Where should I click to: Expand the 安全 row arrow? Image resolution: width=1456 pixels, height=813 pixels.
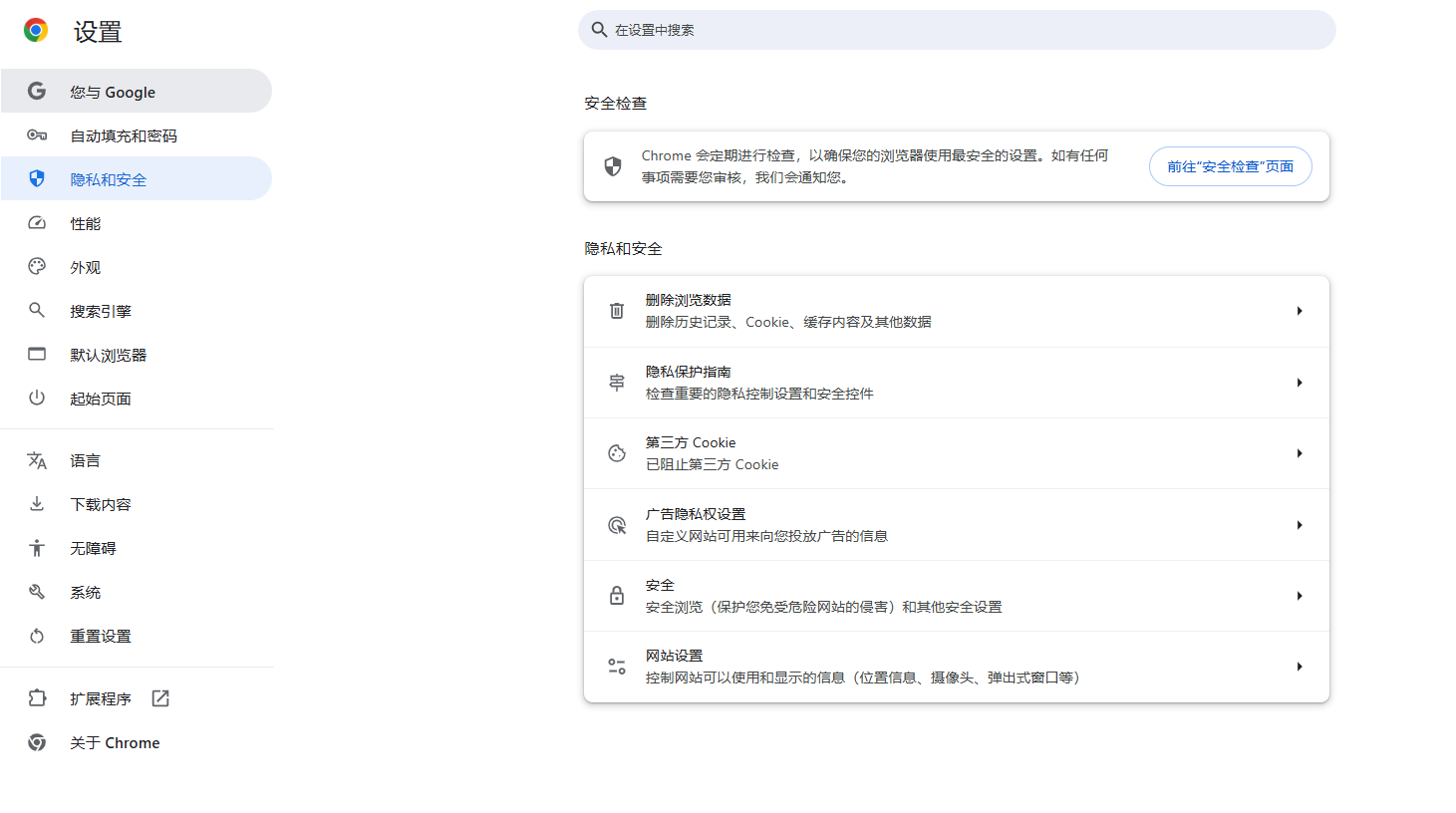point(1300,596)
